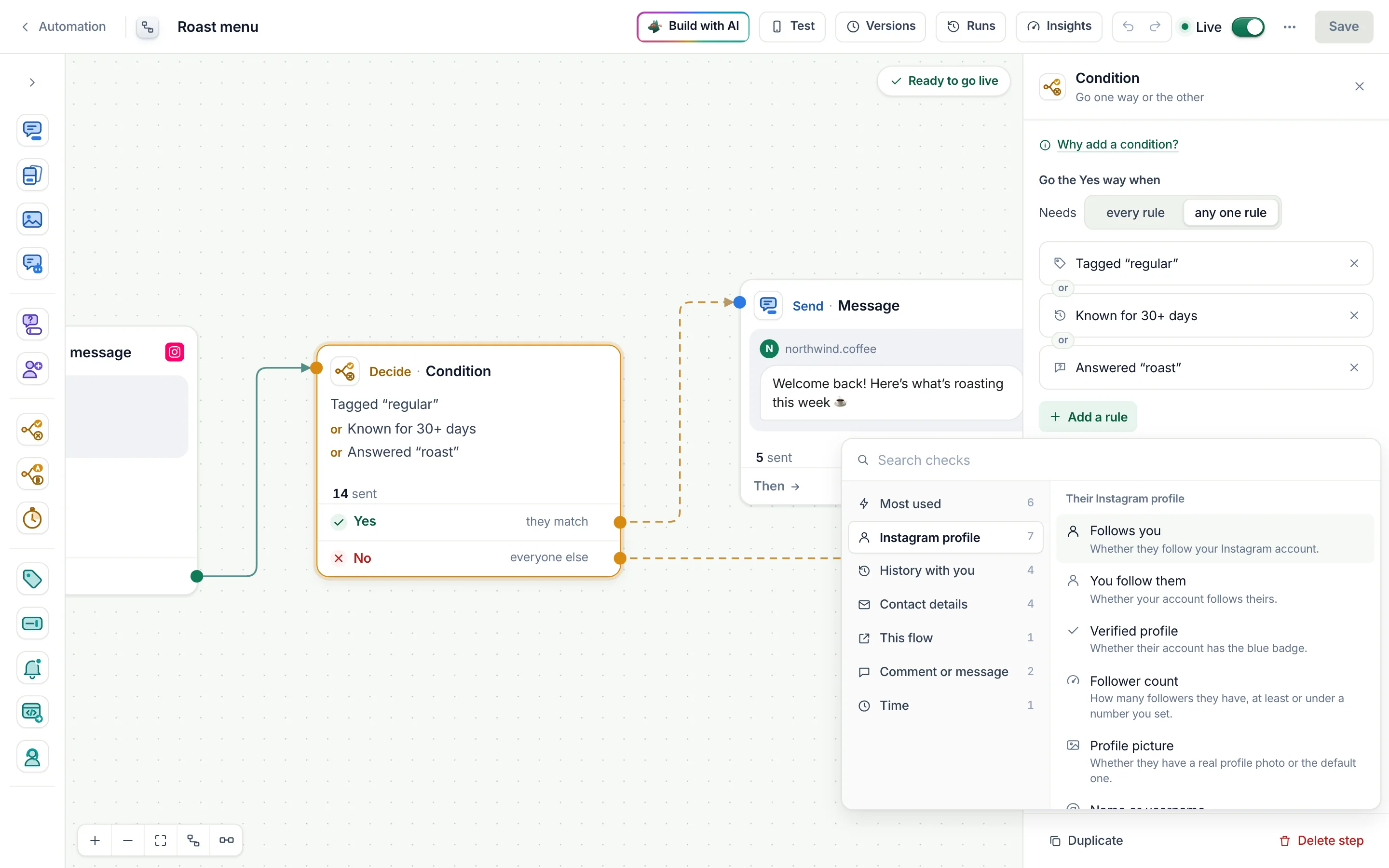Image resolution: width=1389 pixels, height=868 pixels.
Task: Click the add-contact people icon in sidebar
Action: click(x=32, y=369)
